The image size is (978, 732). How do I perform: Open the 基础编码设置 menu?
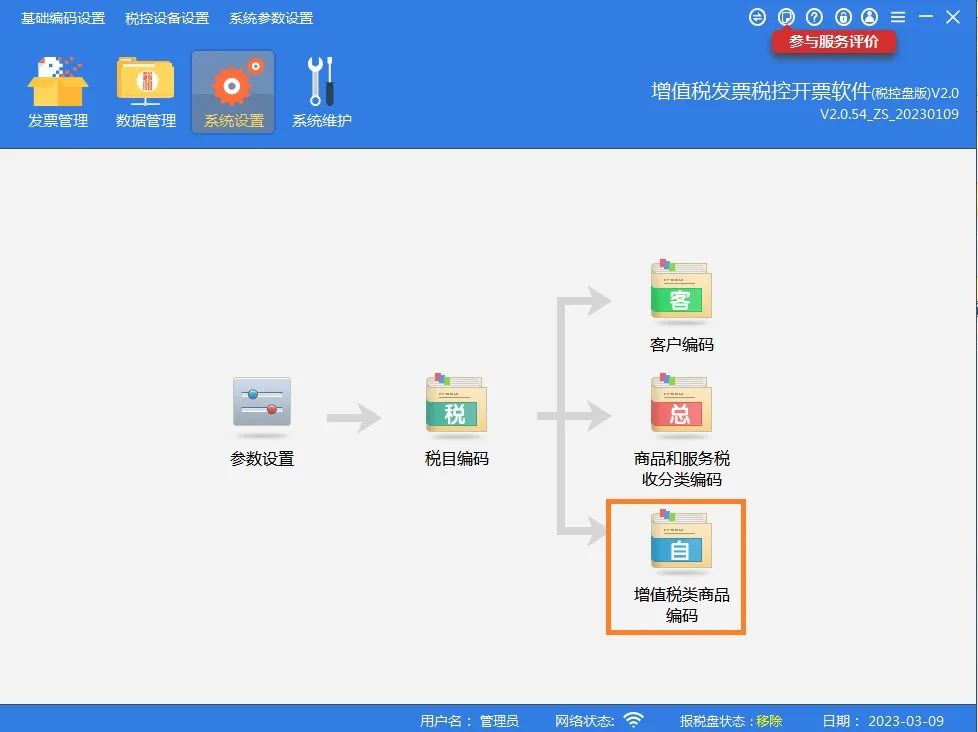63,18
